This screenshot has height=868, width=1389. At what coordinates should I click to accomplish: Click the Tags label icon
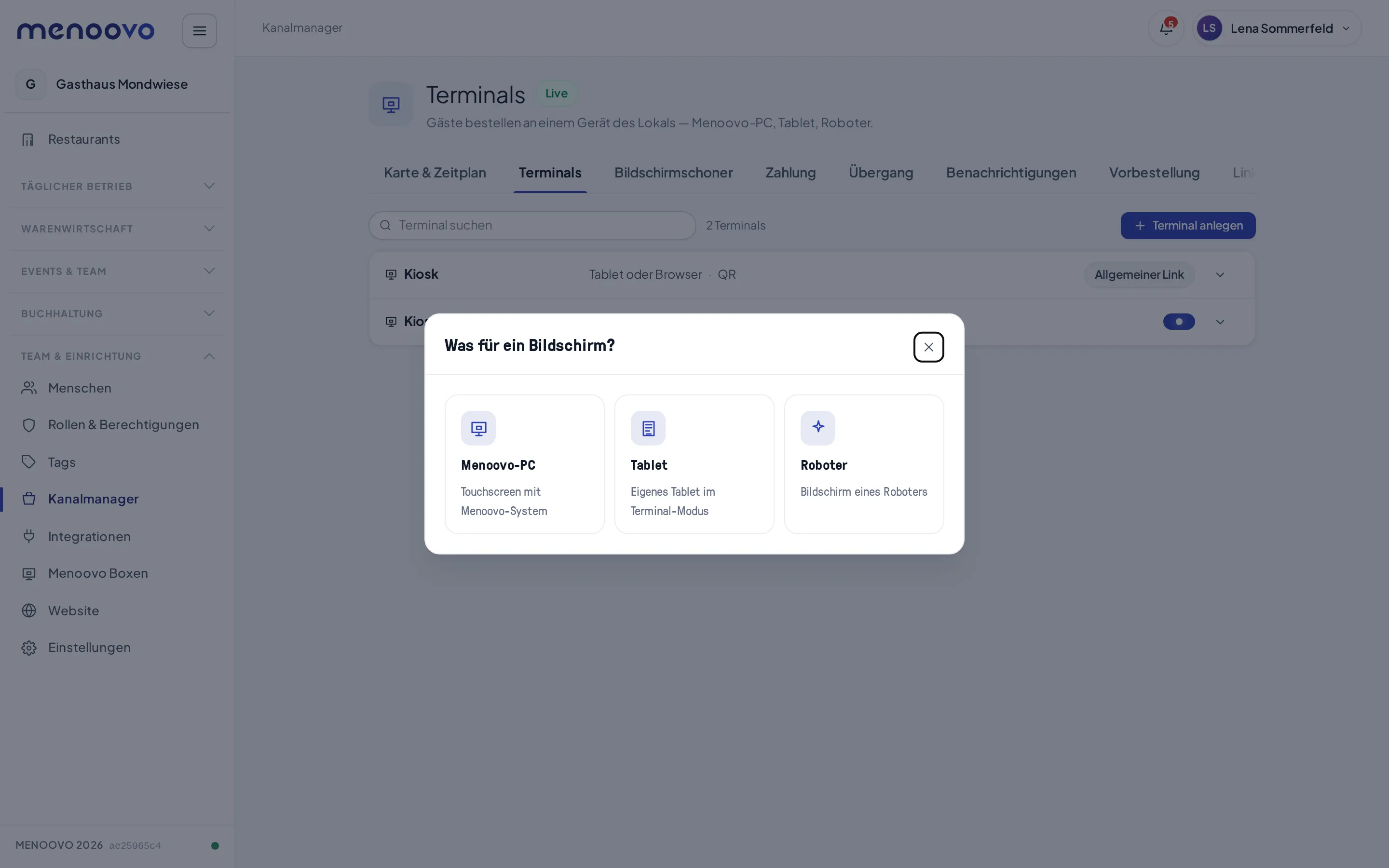click(29, 462)
